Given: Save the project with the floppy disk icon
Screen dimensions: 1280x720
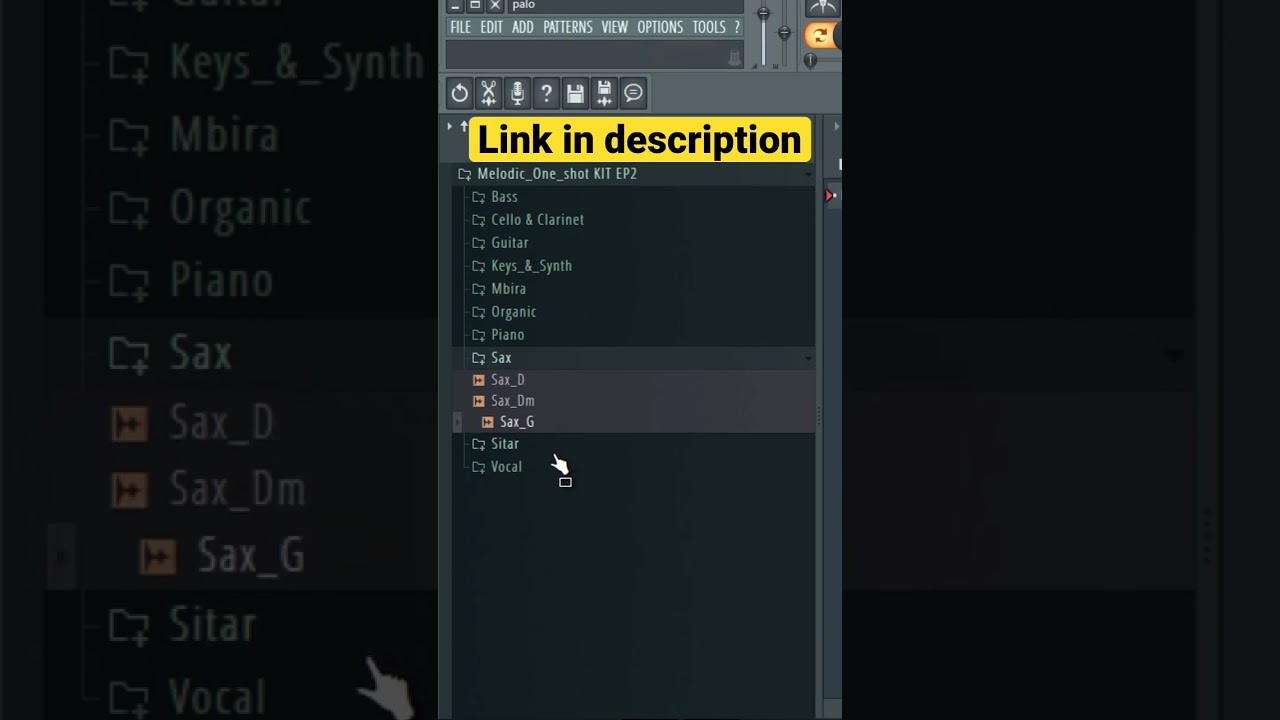Looking at the screenshot, I should (x=575, y=93).
